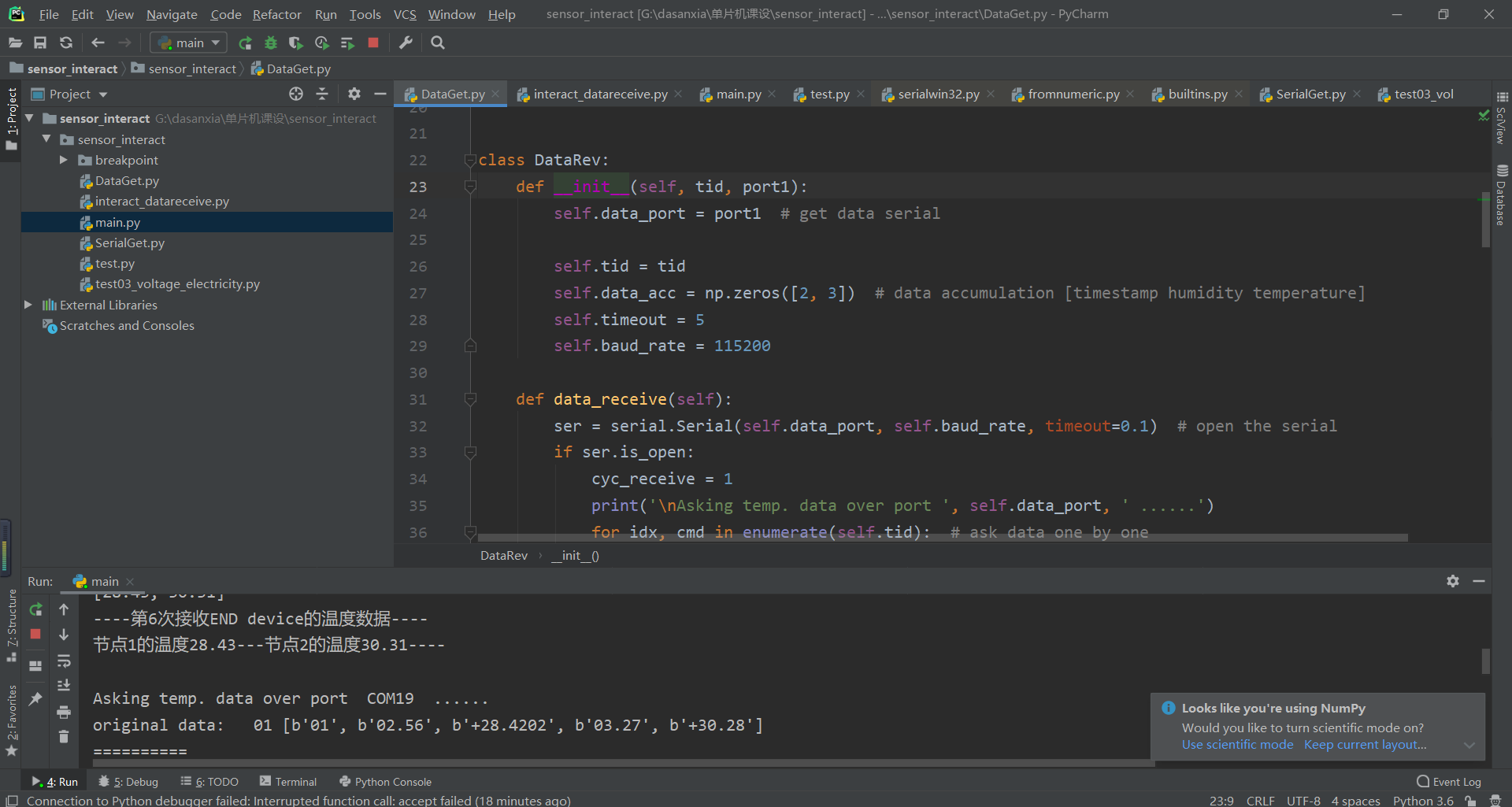This screenshot has width=1512, height=807.
Task: Click Use scientific mode link
Action: 1237,745
